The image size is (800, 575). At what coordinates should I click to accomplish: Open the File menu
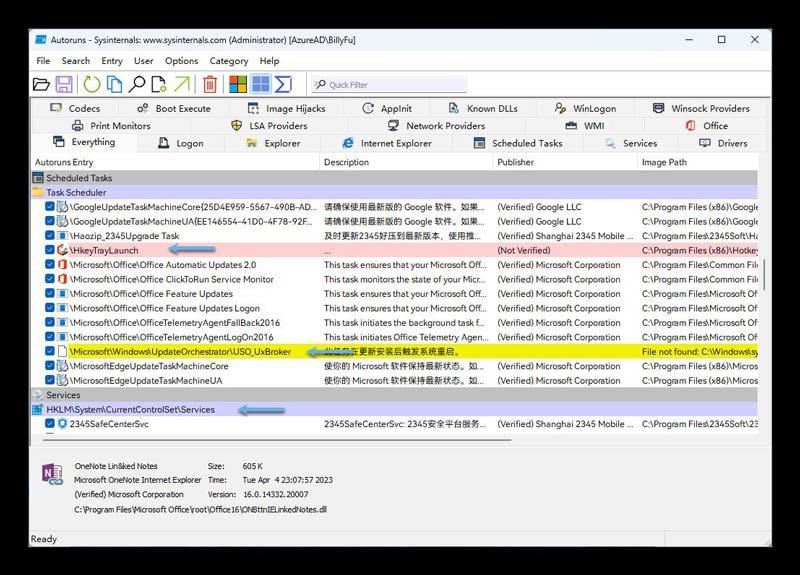point(43,61)
